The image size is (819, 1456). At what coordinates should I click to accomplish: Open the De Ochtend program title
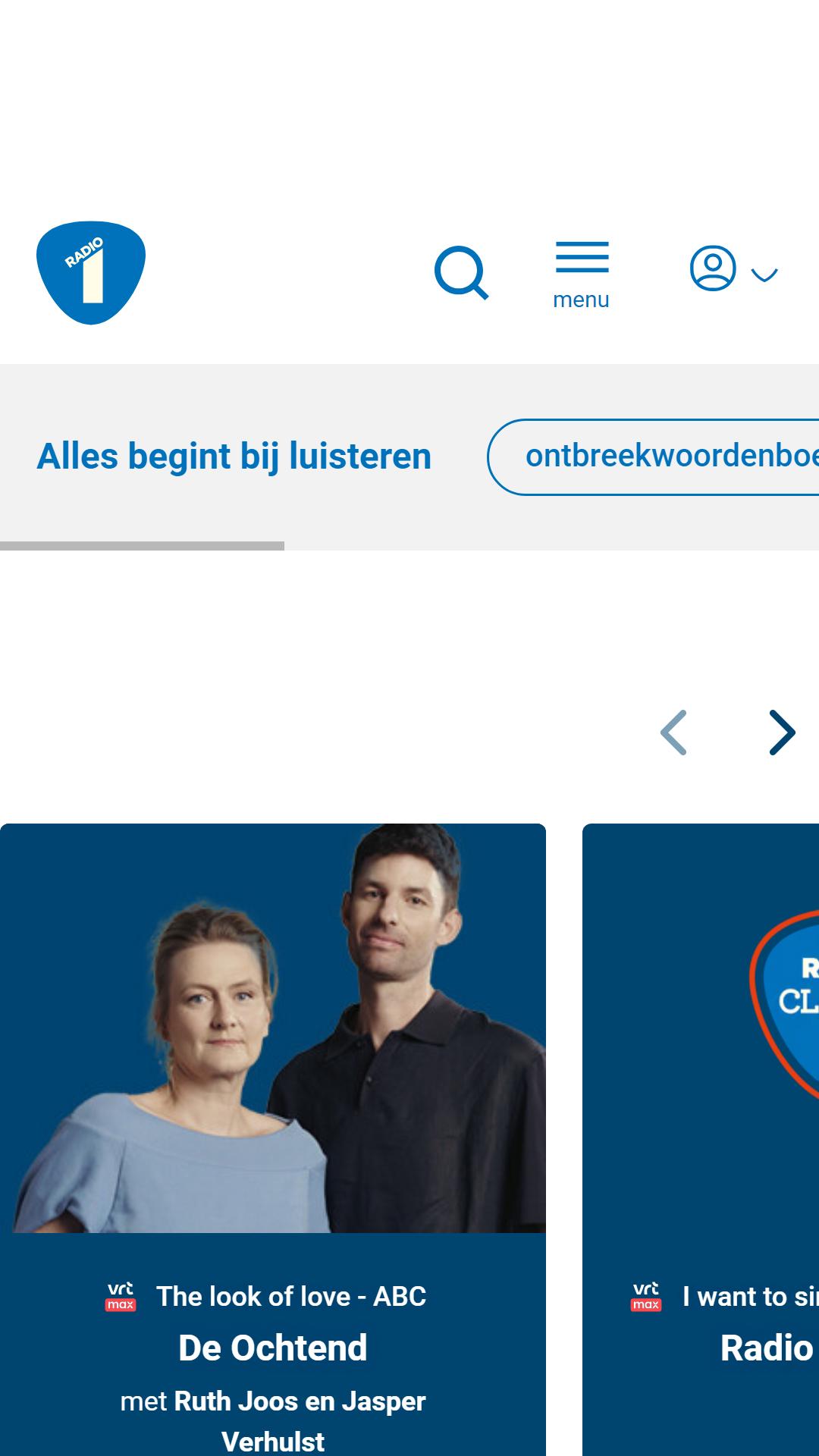tap(273, 1348)
